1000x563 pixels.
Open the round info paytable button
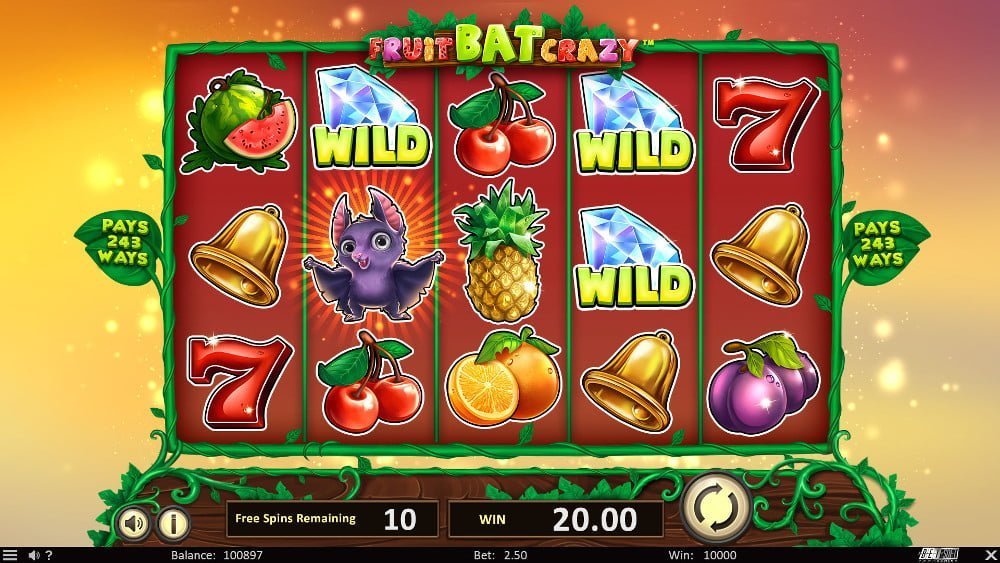pyautogui.click(x=173, y=523)
